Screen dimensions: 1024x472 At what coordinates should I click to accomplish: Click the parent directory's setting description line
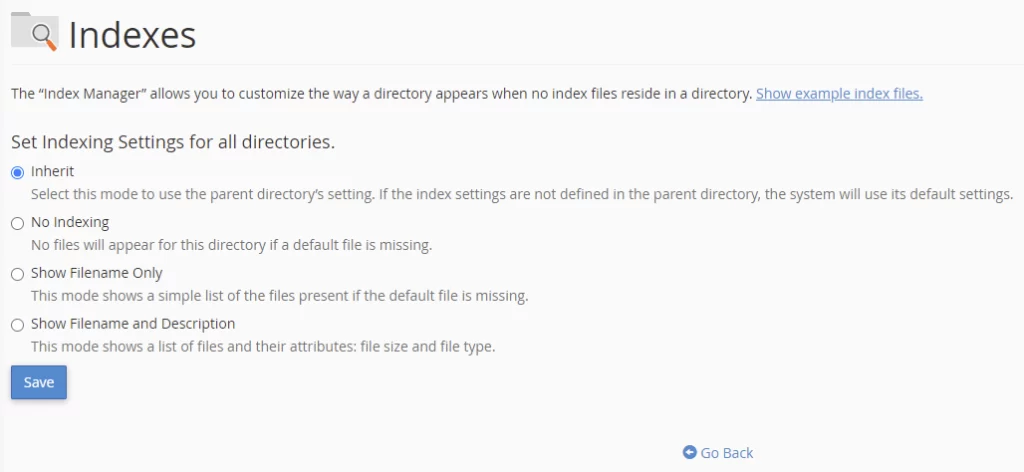(521, 194)
